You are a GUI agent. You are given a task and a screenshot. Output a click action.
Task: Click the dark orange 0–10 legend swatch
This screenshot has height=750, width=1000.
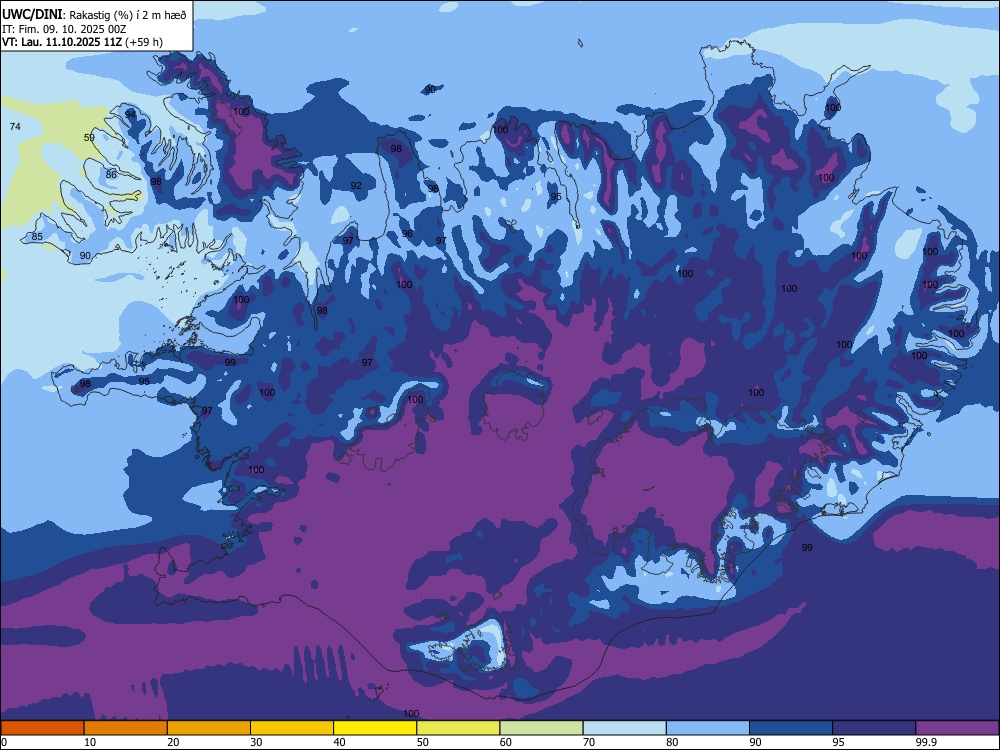point(42,728)
